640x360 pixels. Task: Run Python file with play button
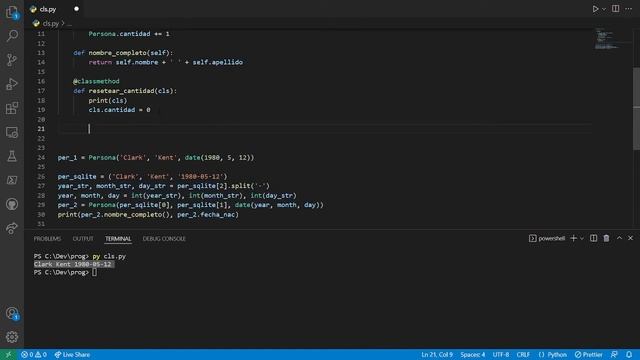pyautogui.click(x=595, y=9)
